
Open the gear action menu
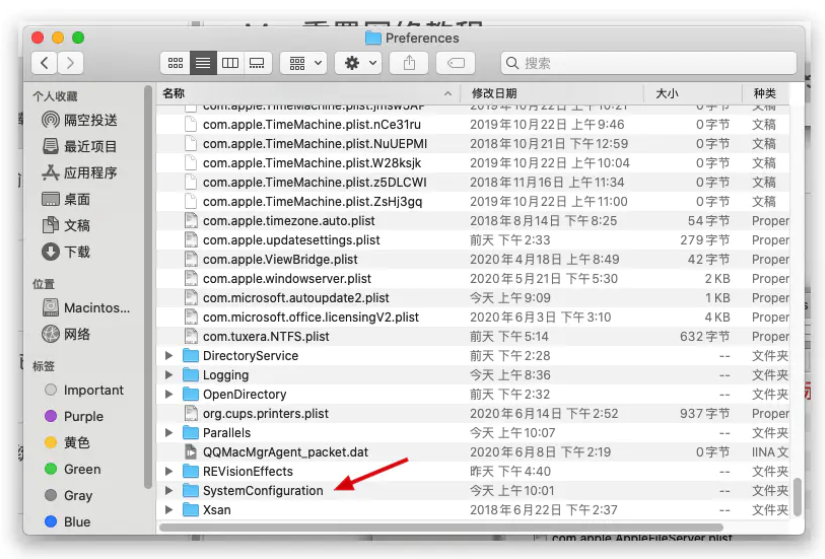[x=359, y=63]
